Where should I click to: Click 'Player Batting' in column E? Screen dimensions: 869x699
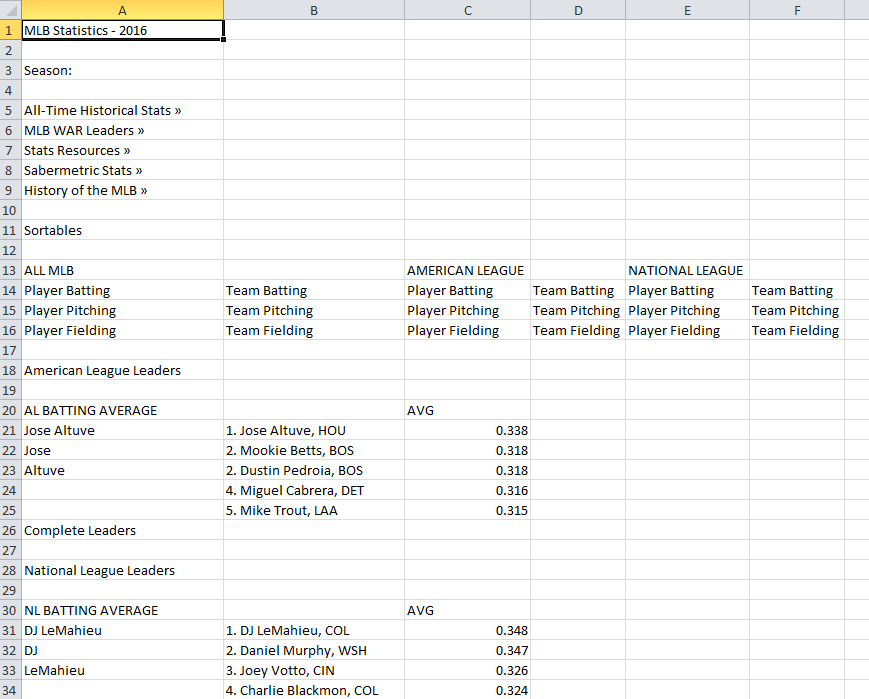pyautogui.click(x=687, y=290)
